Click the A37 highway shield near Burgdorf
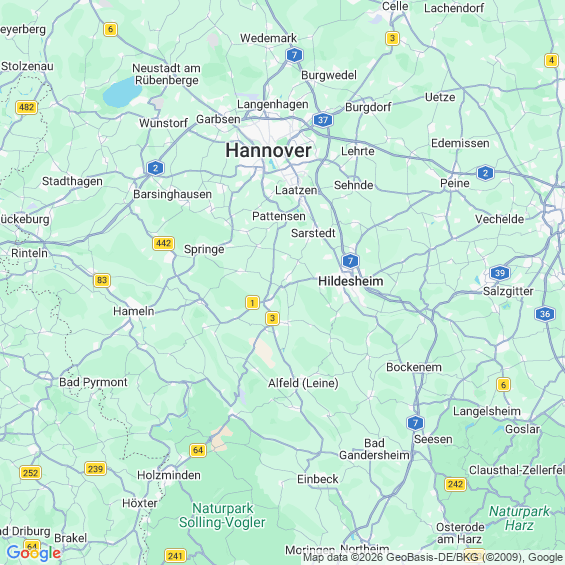This screenshot has height=565, width=565. pos(323,120)
